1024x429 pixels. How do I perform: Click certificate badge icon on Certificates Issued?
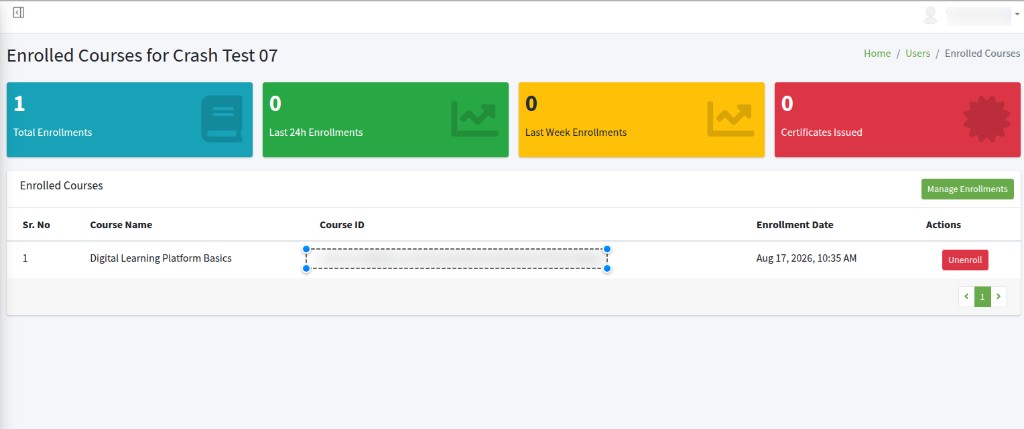986,119
